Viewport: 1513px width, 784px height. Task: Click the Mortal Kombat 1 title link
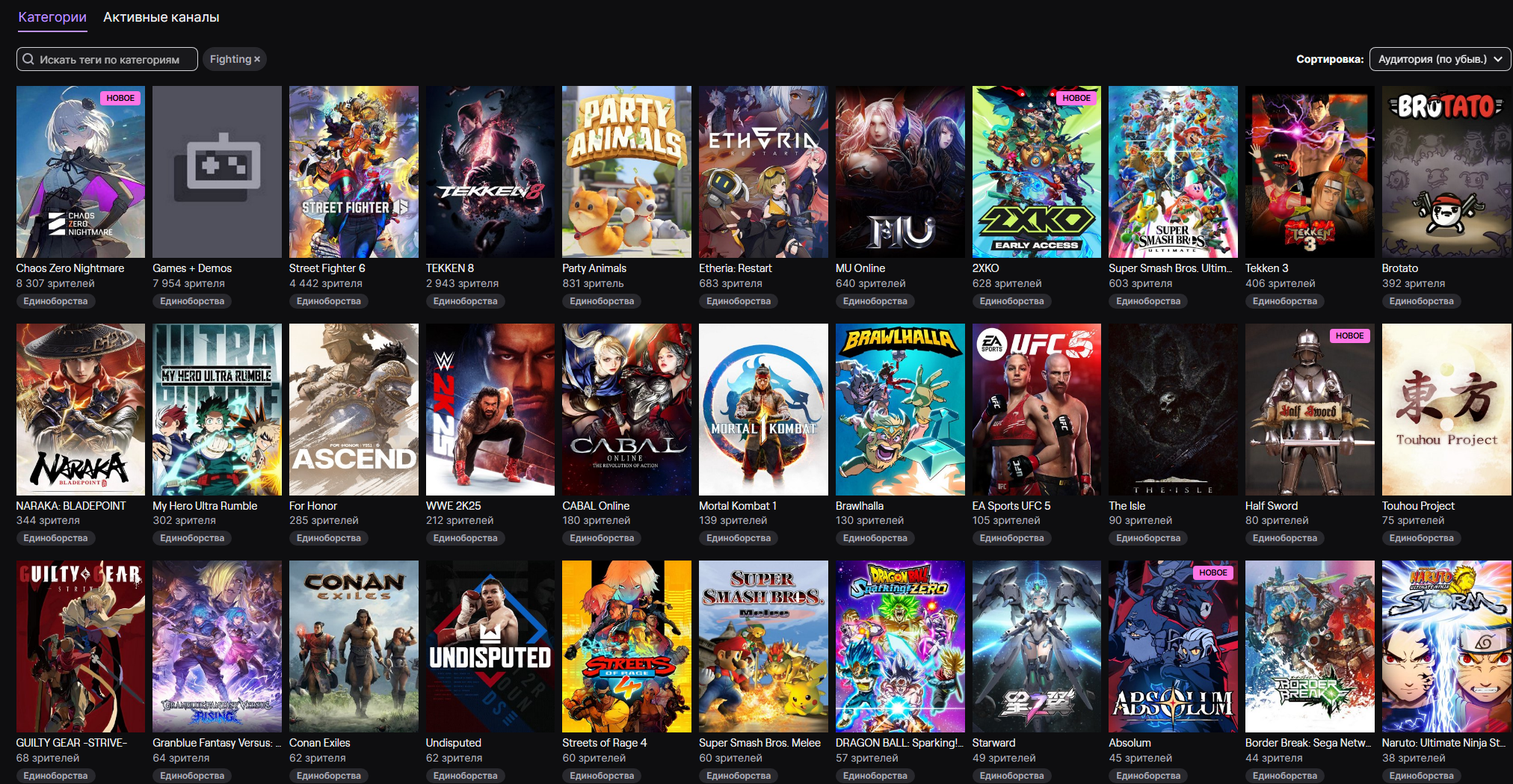[738, 506]
